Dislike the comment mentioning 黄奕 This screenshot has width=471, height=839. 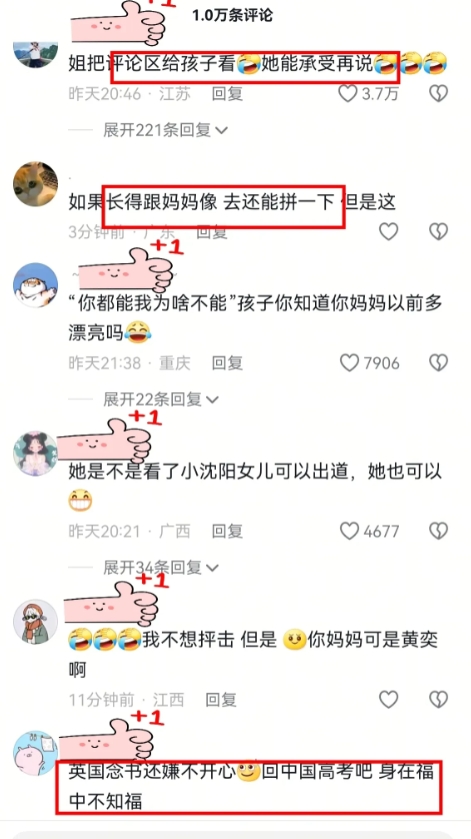[x=438, y=699]
